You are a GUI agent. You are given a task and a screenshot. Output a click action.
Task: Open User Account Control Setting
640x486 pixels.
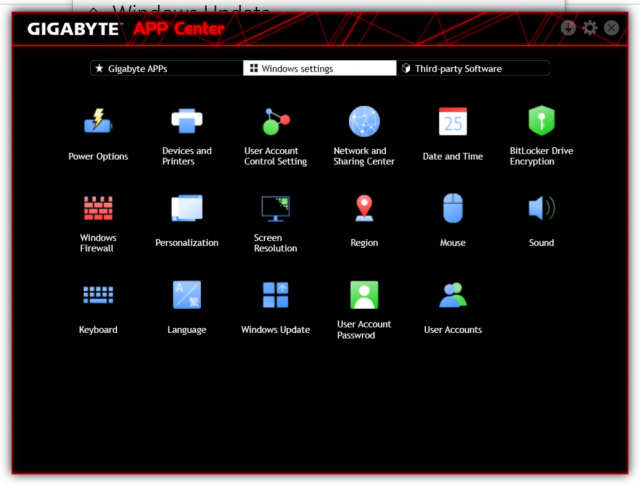275,122
